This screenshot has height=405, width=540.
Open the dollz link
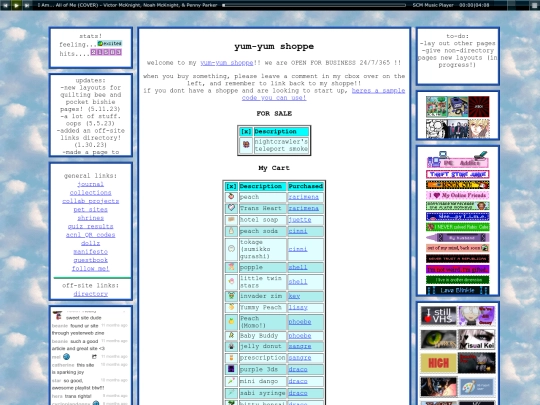coord(91,243)
